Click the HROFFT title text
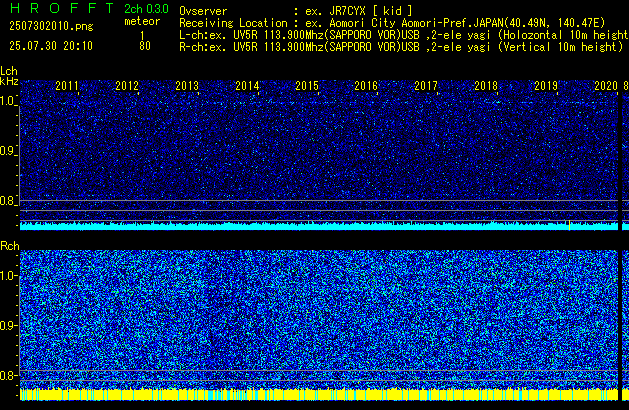The image size is (629, 410). coord(63,8)
